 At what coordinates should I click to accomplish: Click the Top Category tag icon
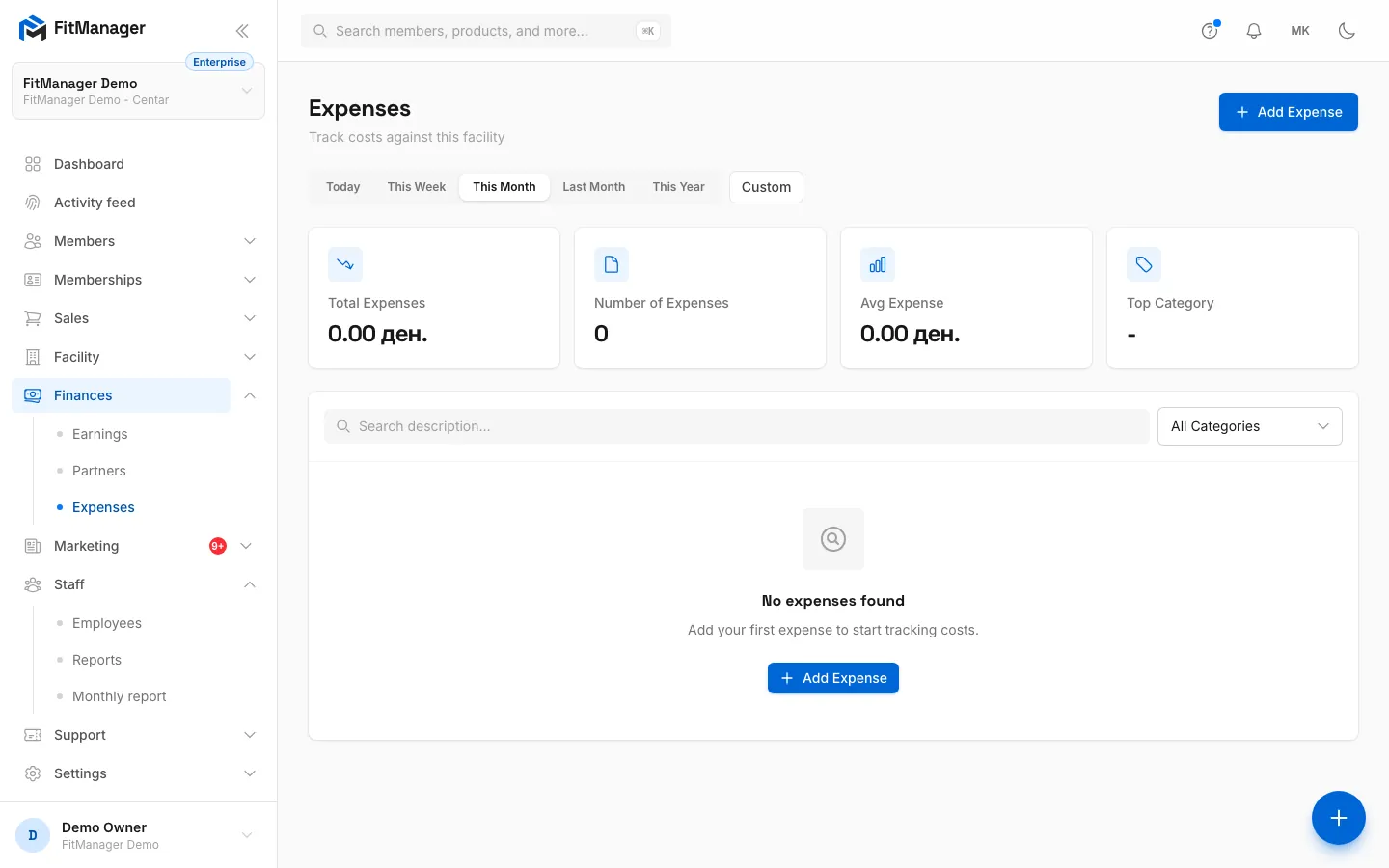pos(1144,264)
